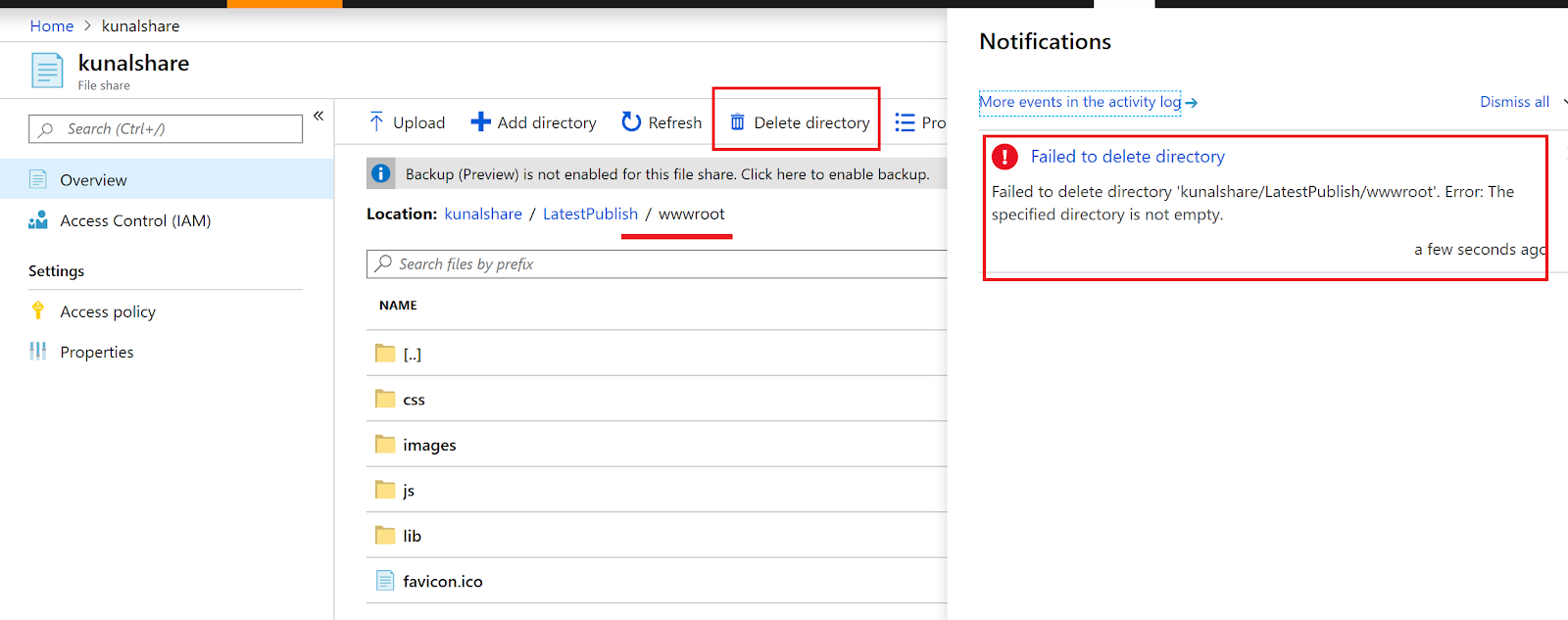
Task: Click the Overview page icon in sidebar
Action: [x=38, y=179]
